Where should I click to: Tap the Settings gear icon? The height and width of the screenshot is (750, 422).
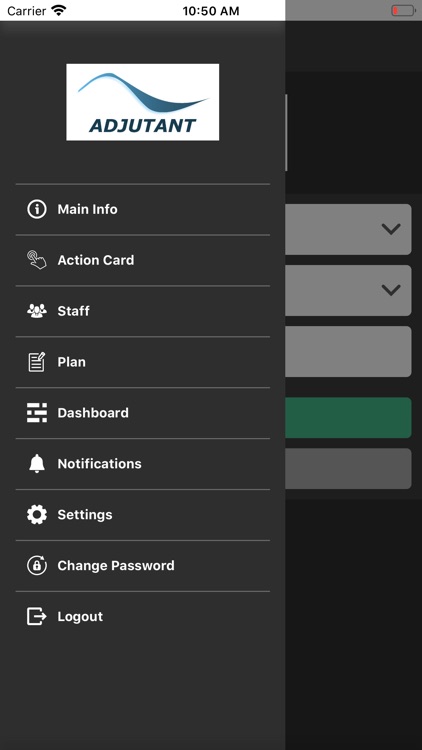pos(37,514)
